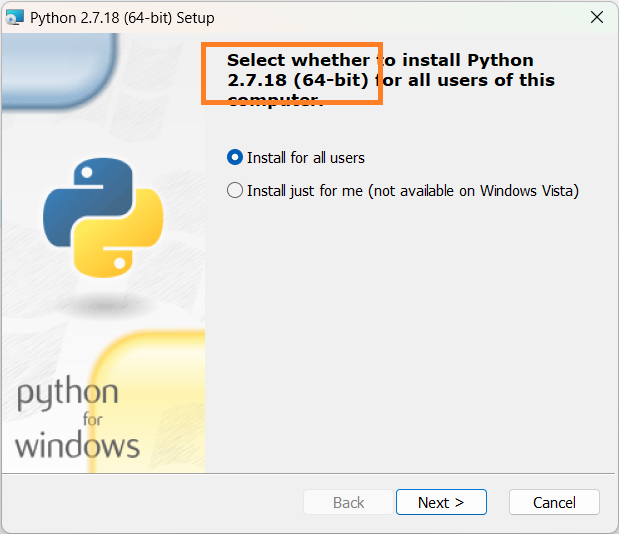Viewport: 619px width, 534px height.
Task: Click the 'Select whether to install Python' heading
Action: [x=391, y=80]
